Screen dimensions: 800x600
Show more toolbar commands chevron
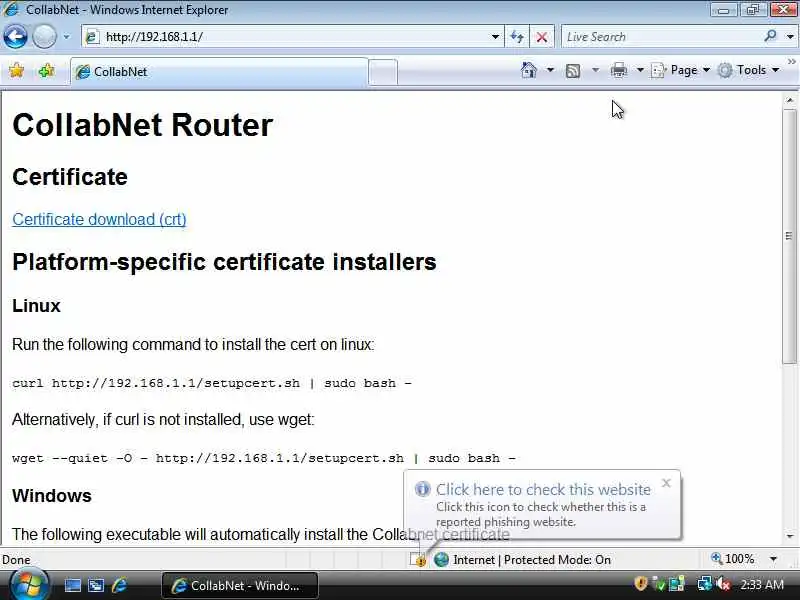click(791, 61)
